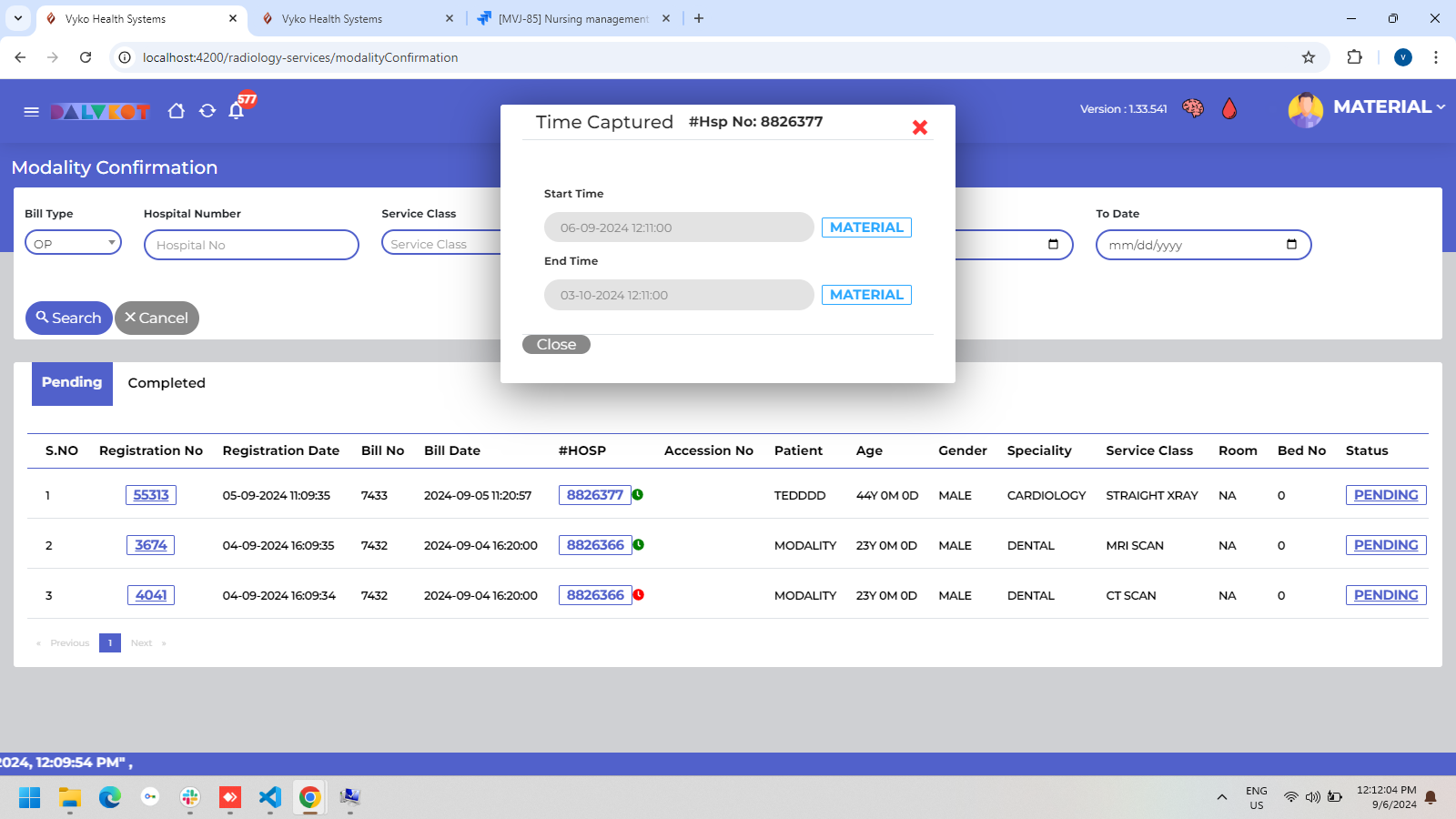Open Visual Studio Code from taskbar
Screen dimensions: 1456x819
270,798
